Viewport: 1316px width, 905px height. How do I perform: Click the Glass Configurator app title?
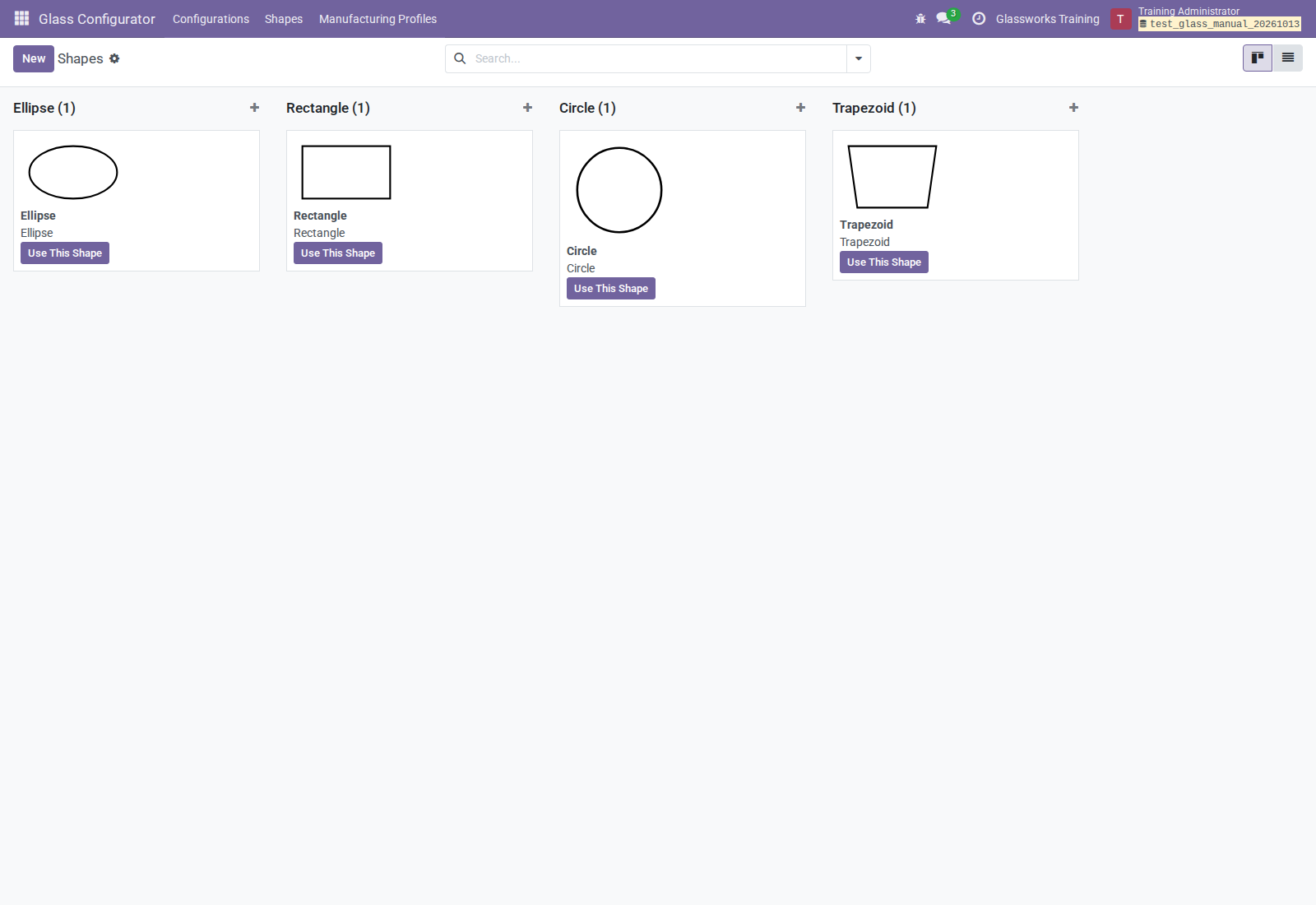point(97,19)
